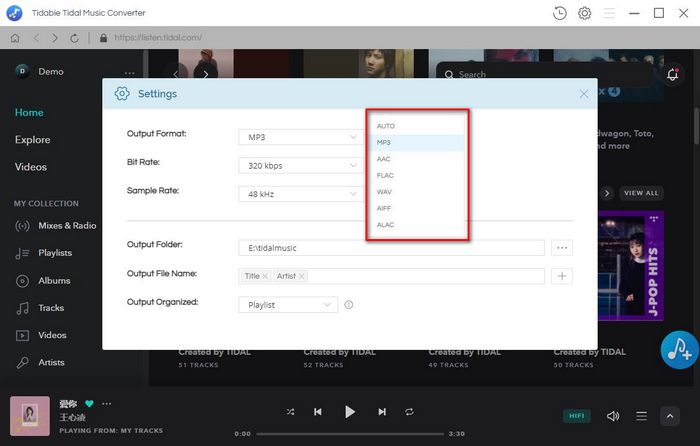Close the Settings dialog
Viewport: 700px width, 446px height.
tap(584, 94)
